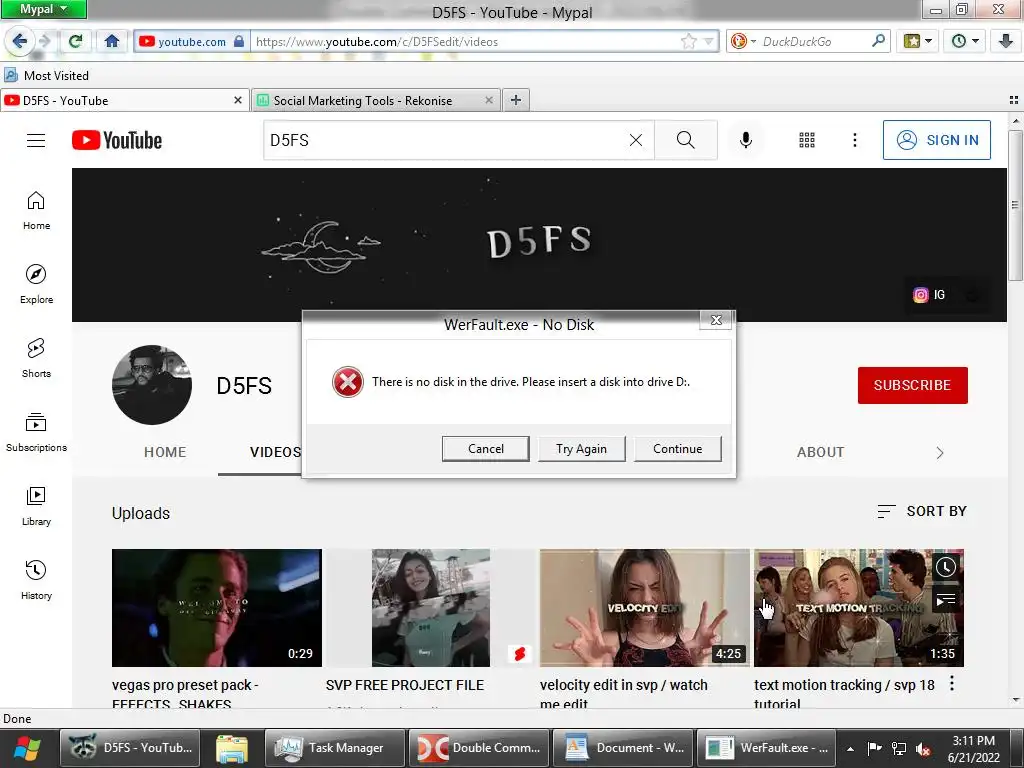List all tabs button
Viewport: 1024px width, 768px height.
coord(1014,100)
